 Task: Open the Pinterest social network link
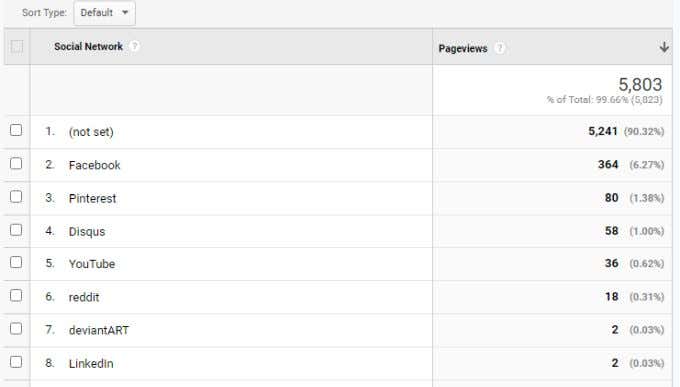pyautogui.click(x=92, y=198)
